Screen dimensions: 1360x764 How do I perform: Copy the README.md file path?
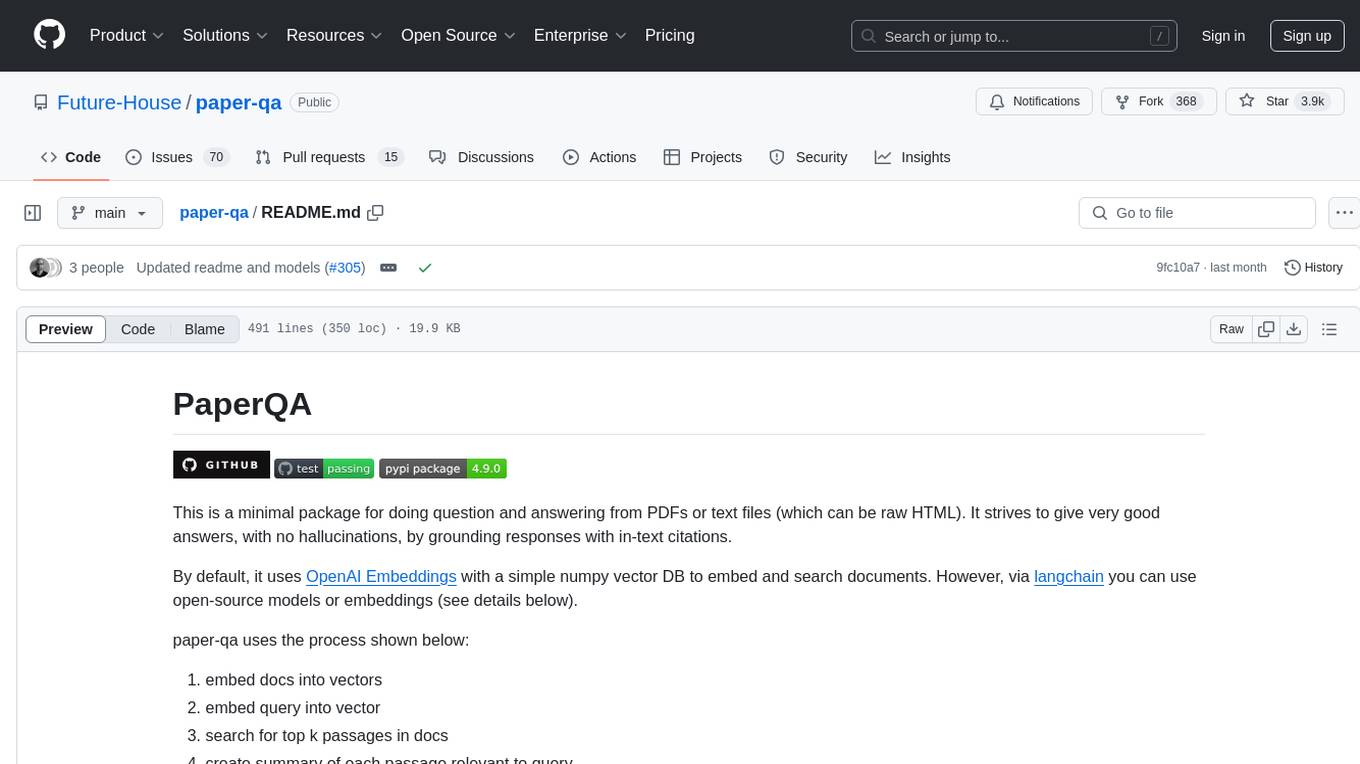pyautogui.click(x=376, y=213)
